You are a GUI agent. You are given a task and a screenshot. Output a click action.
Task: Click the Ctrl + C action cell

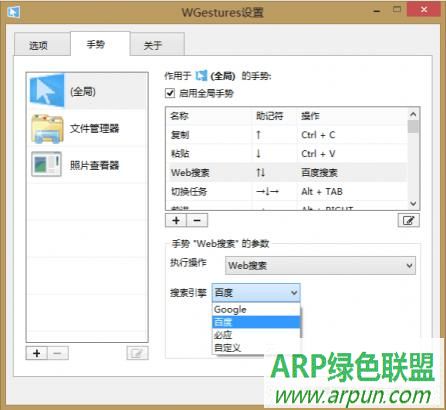(318, 135)
